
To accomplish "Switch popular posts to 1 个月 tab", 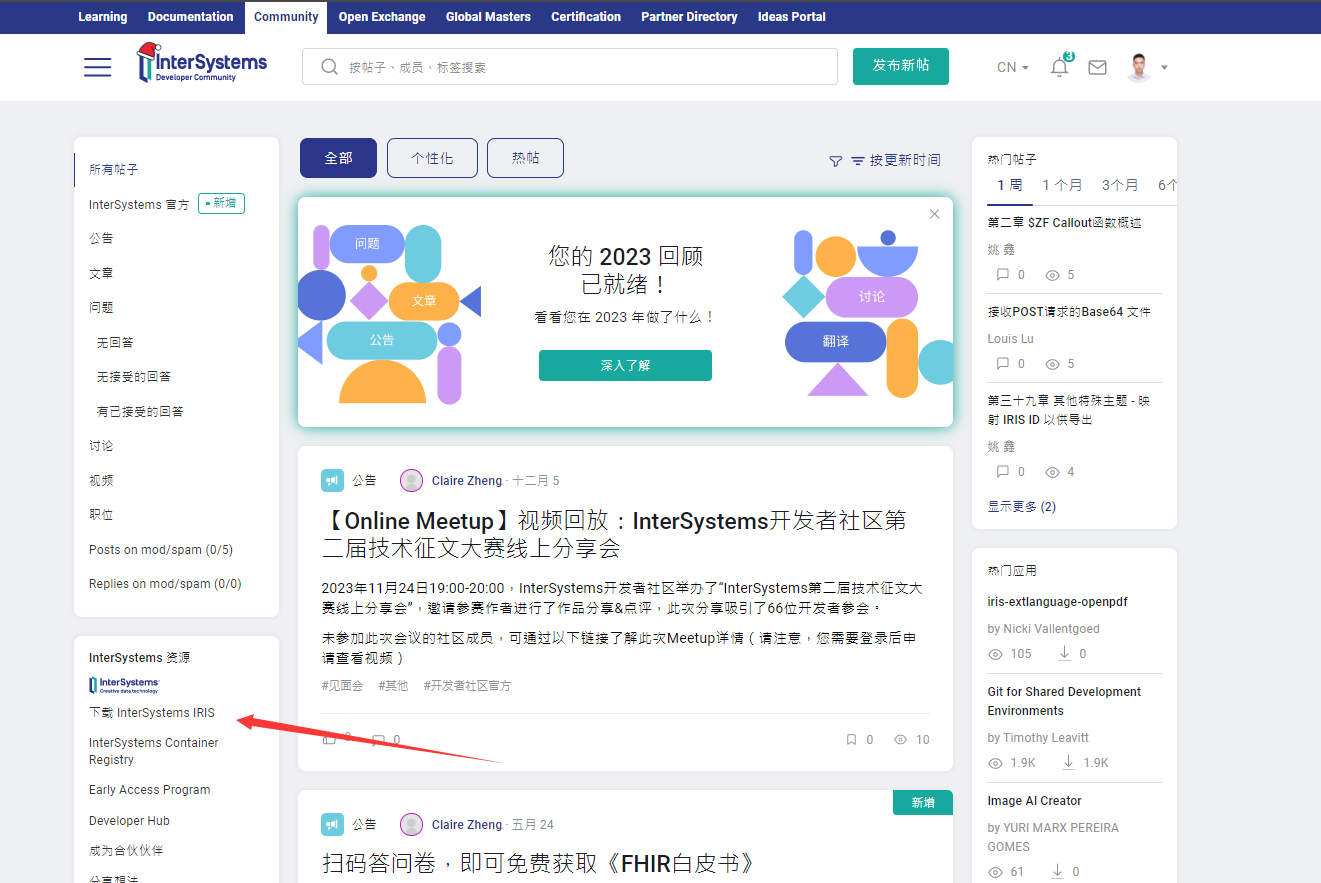I will (1062, 185).
